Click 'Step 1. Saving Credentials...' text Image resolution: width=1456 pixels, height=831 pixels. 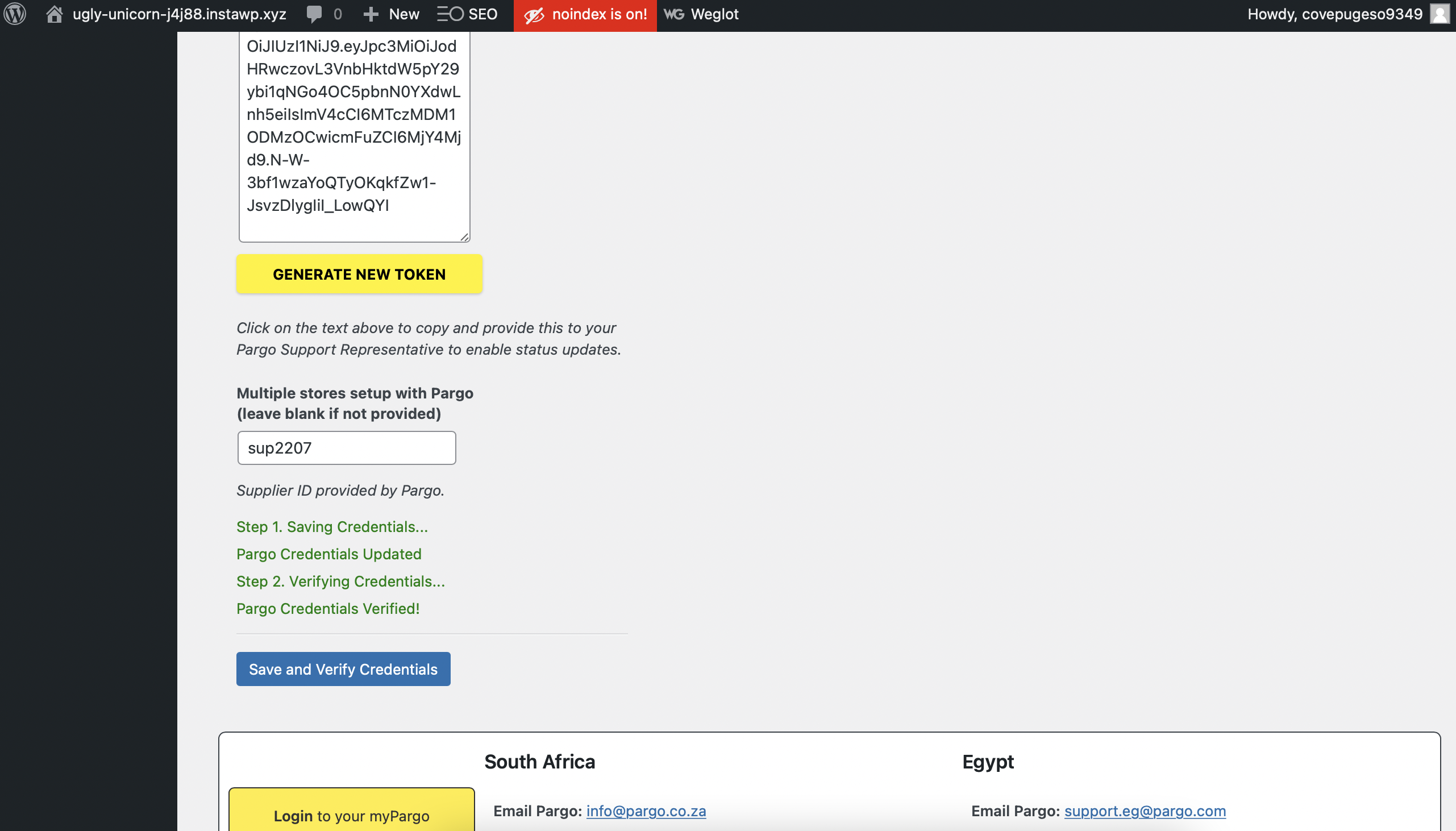tap(332, 526)
